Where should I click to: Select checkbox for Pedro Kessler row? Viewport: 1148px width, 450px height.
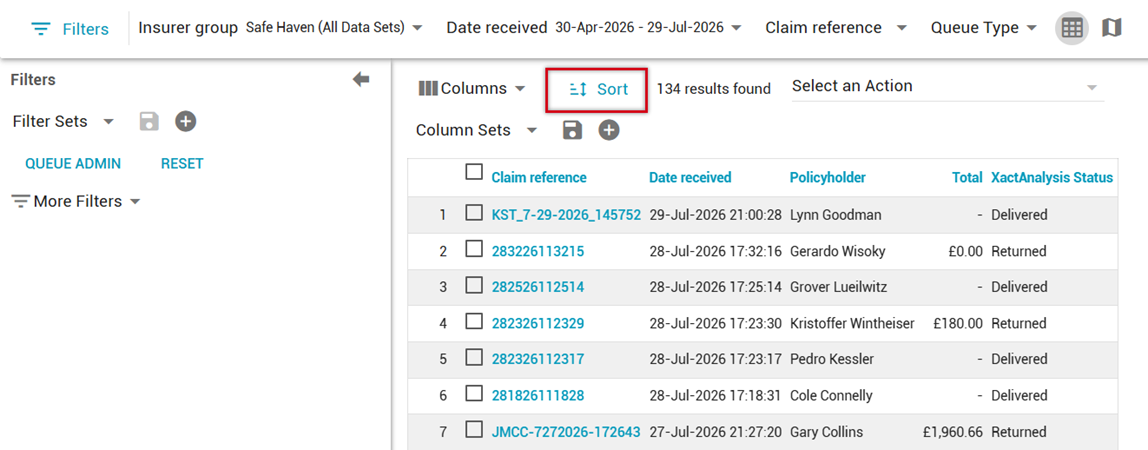pos(474,358)
